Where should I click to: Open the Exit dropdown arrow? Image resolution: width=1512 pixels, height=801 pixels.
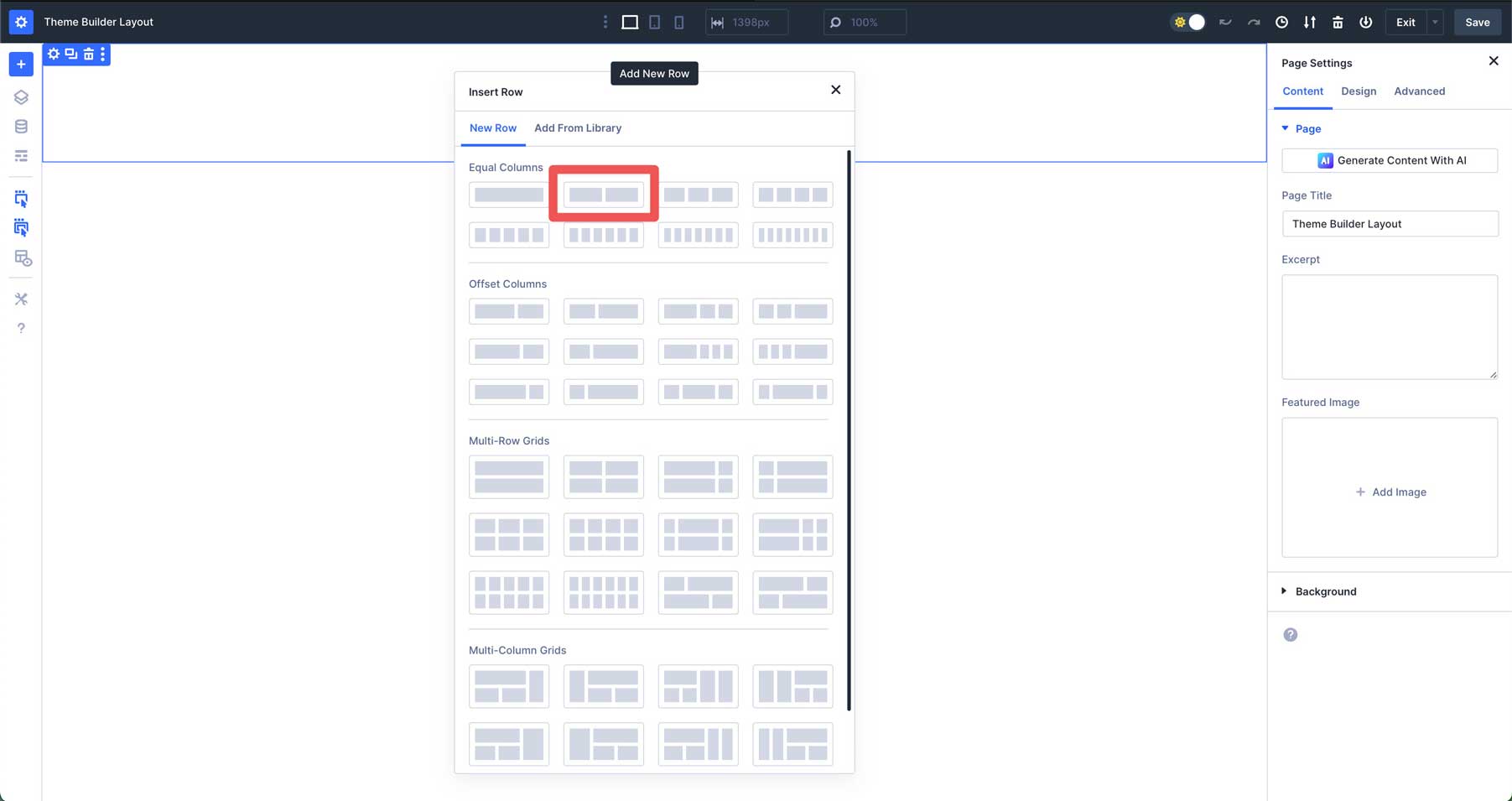pos(1435,22)
